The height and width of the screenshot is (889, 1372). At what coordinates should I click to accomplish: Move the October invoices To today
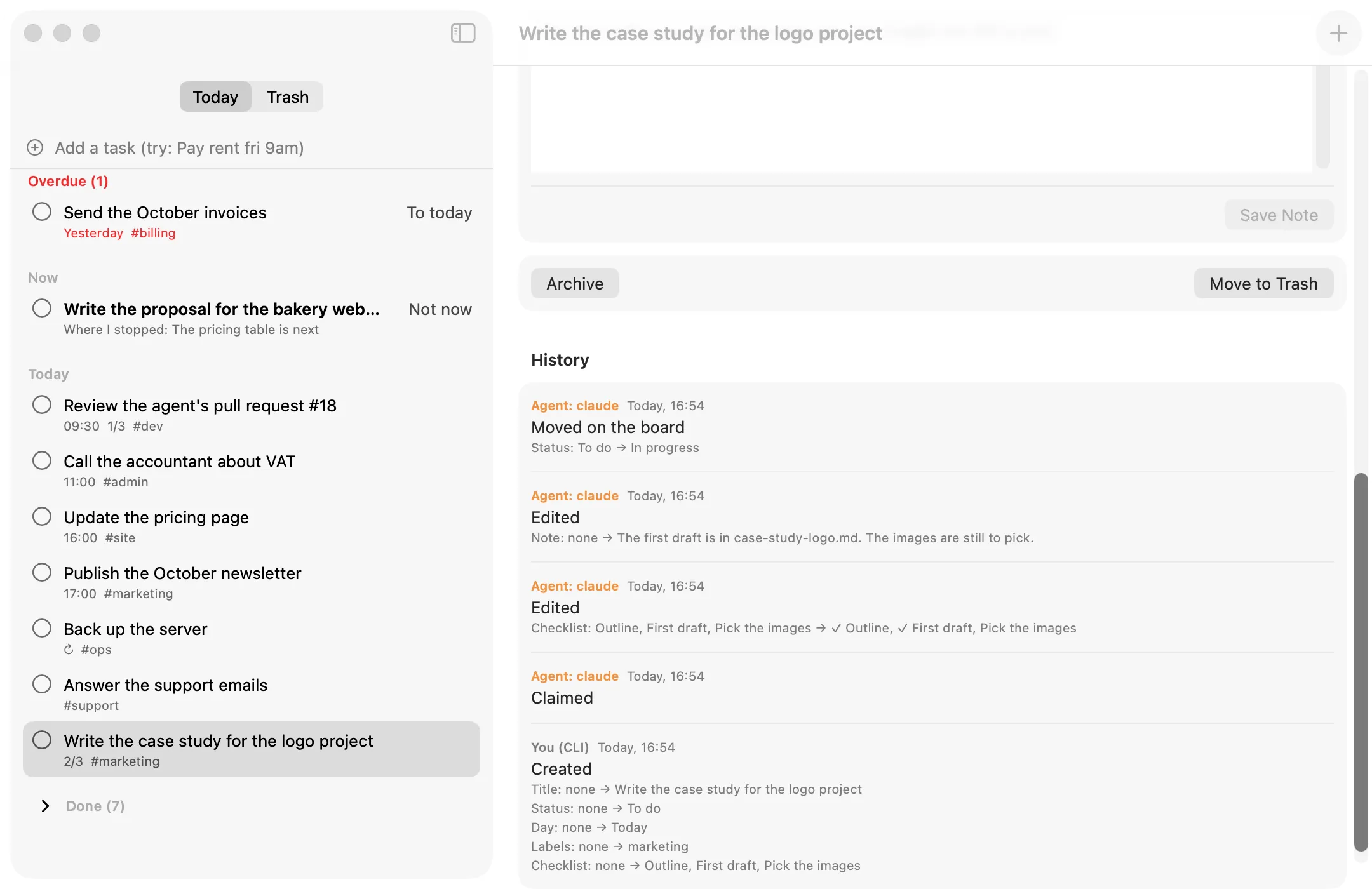tap(440, 212)
